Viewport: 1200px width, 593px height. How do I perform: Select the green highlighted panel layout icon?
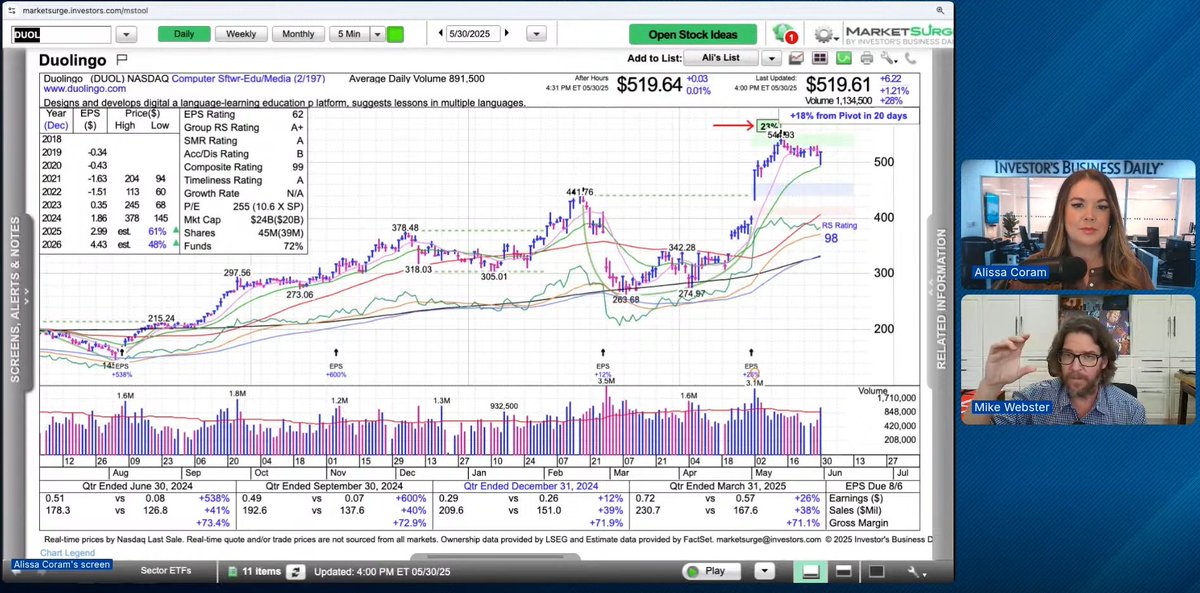click(x=811, y=571)
